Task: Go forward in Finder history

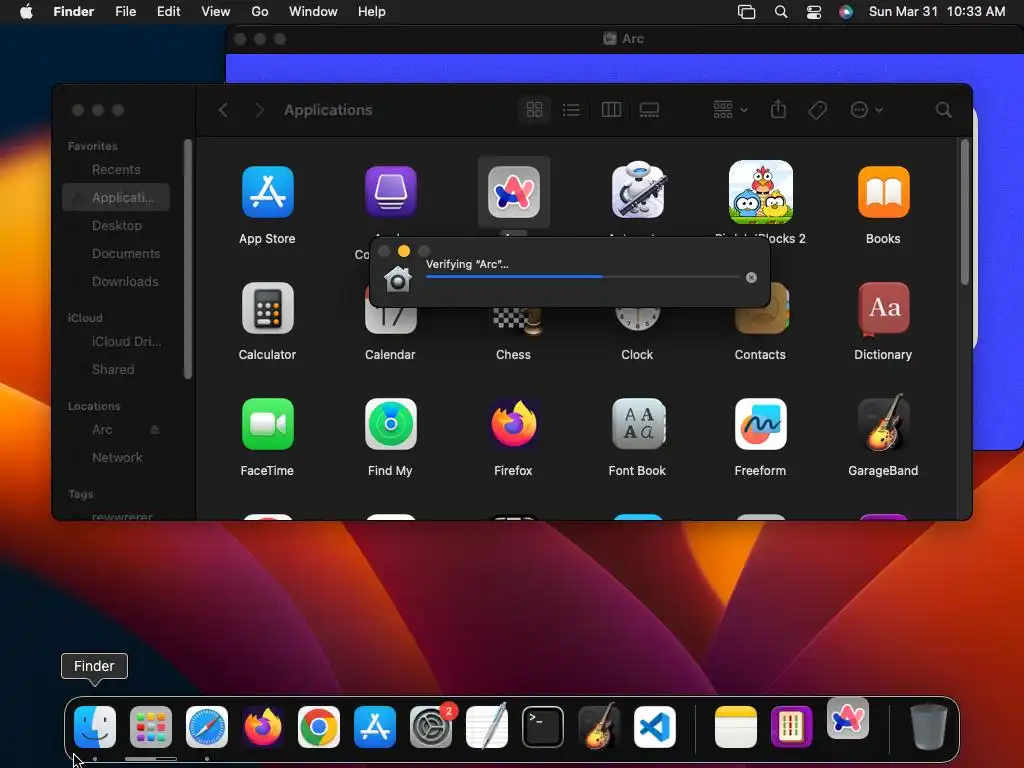Action: [259, 110]
